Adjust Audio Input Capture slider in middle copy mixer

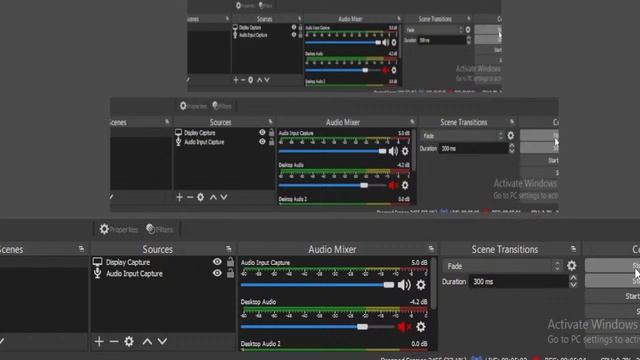(332, 151)
